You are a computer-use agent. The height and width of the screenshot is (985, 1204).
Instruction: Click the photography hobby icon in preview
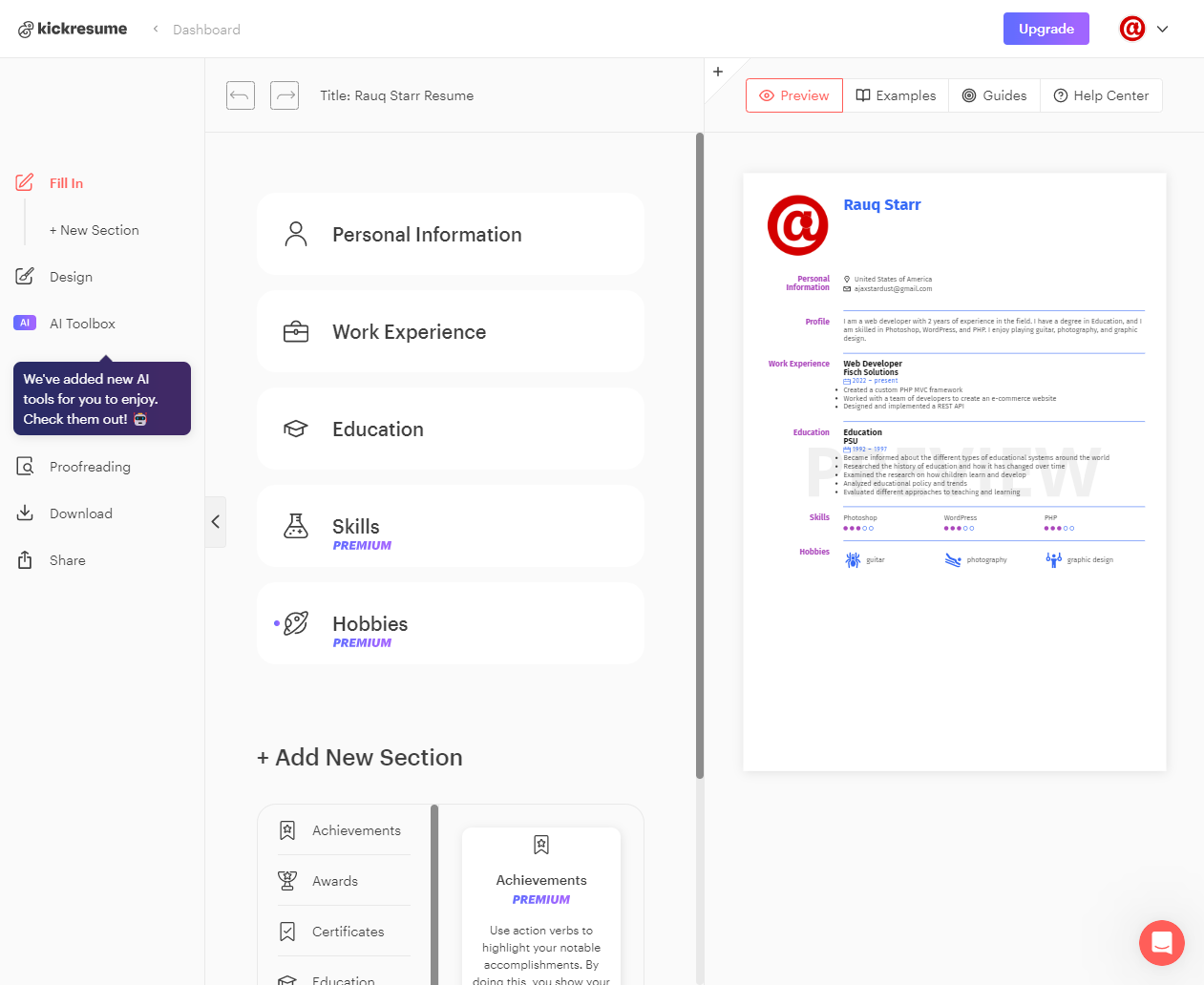click(953, 560)
